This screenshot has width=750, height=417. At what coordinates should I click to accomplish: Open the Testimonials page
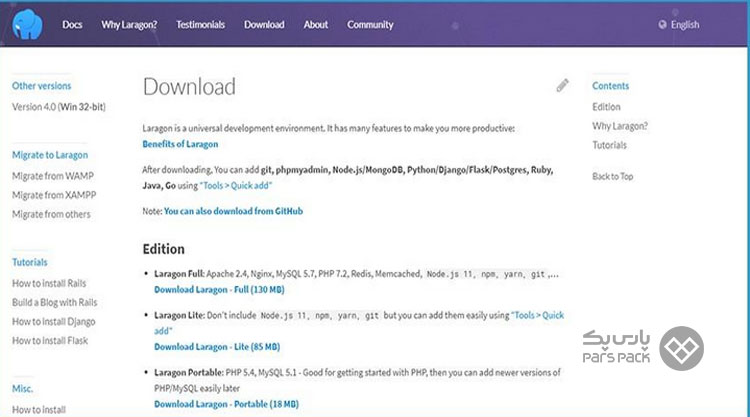pos(200,25)
